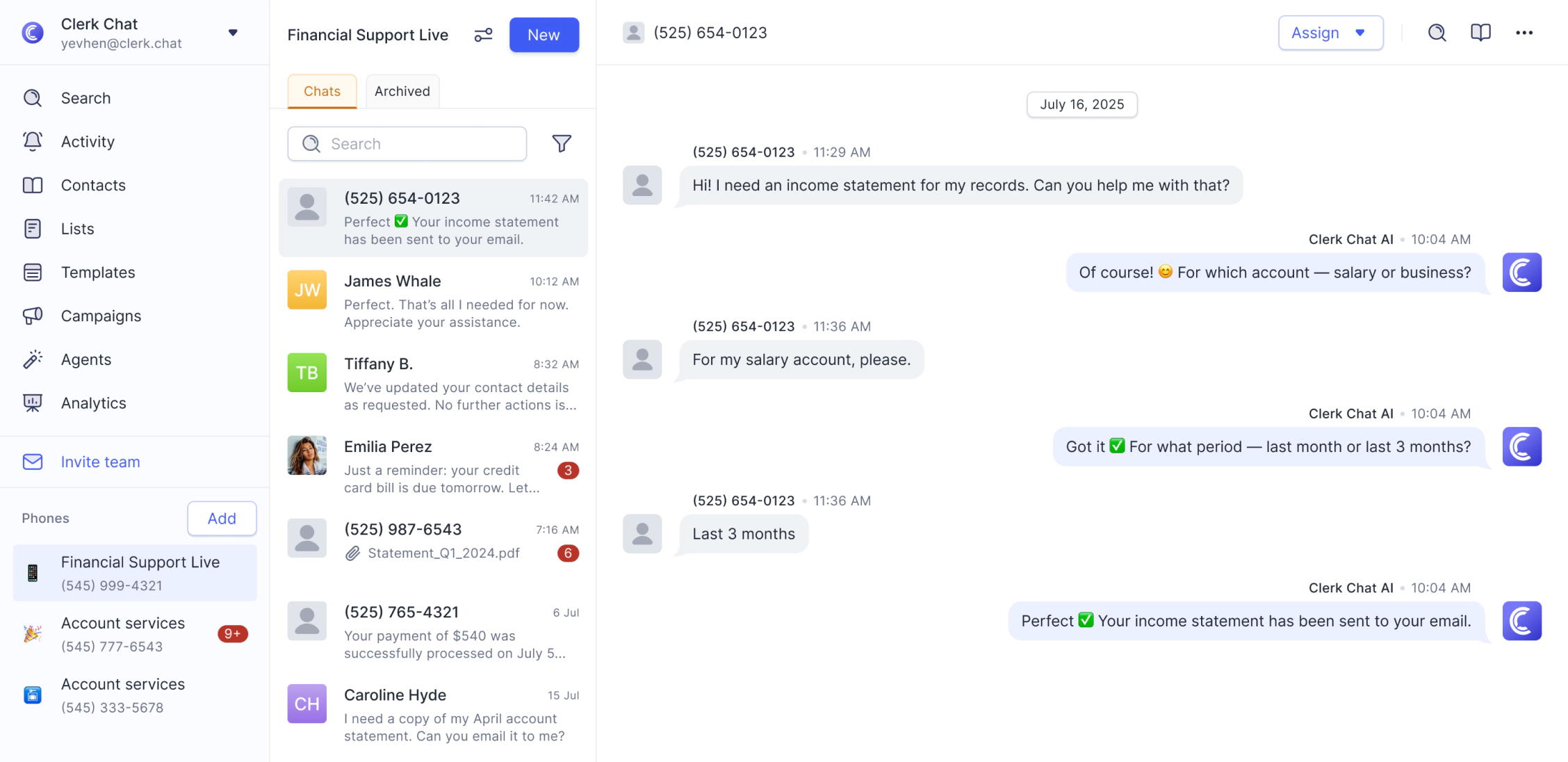Expand the Assign dropdown arrow
This screenshot has height=762, width=1568.
click(x=1359, y=32)
